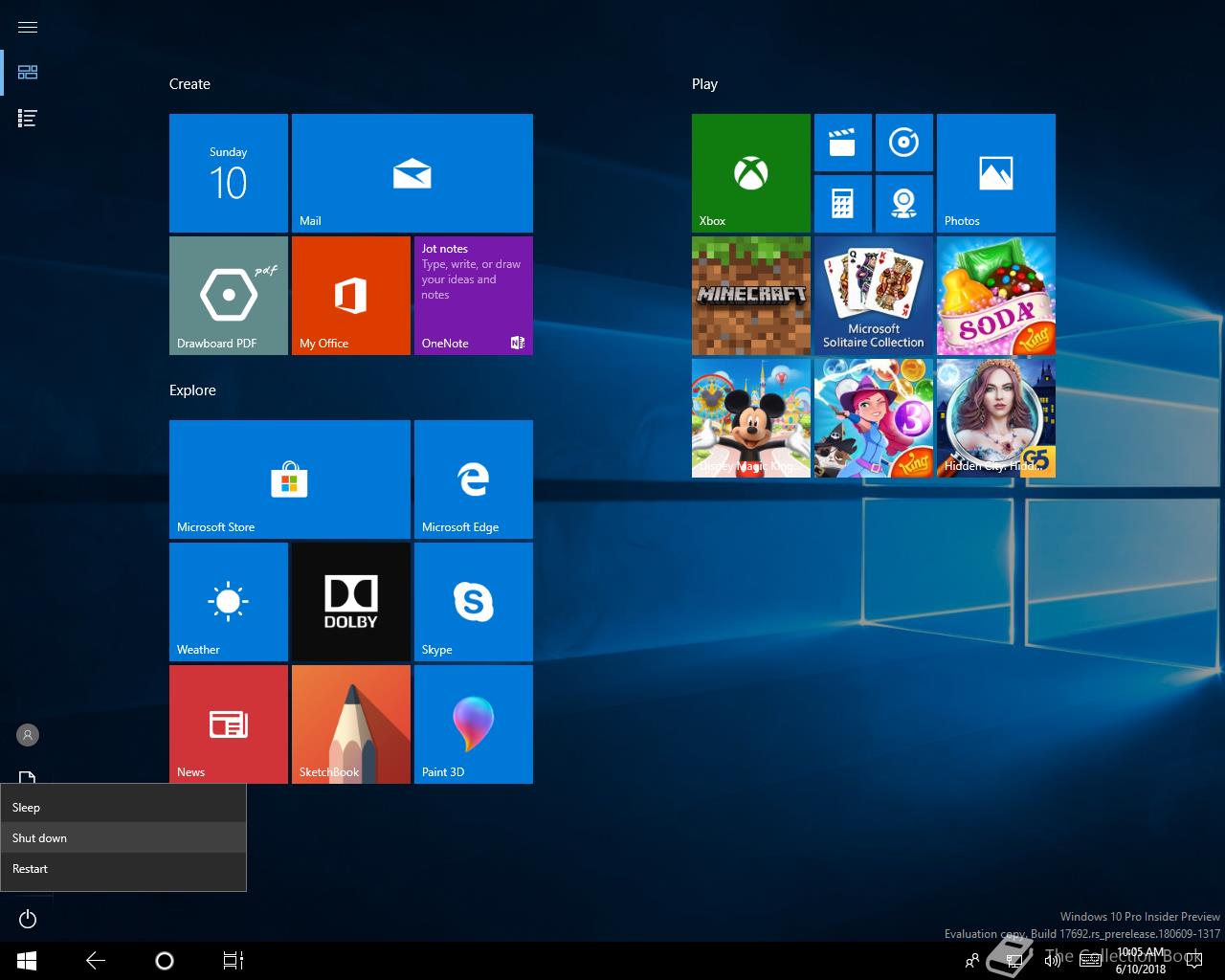The height and width of the screenshot is (980, 1225).
Task: Choose Sleep from the power menu
Action: click(x=123, y=808)
